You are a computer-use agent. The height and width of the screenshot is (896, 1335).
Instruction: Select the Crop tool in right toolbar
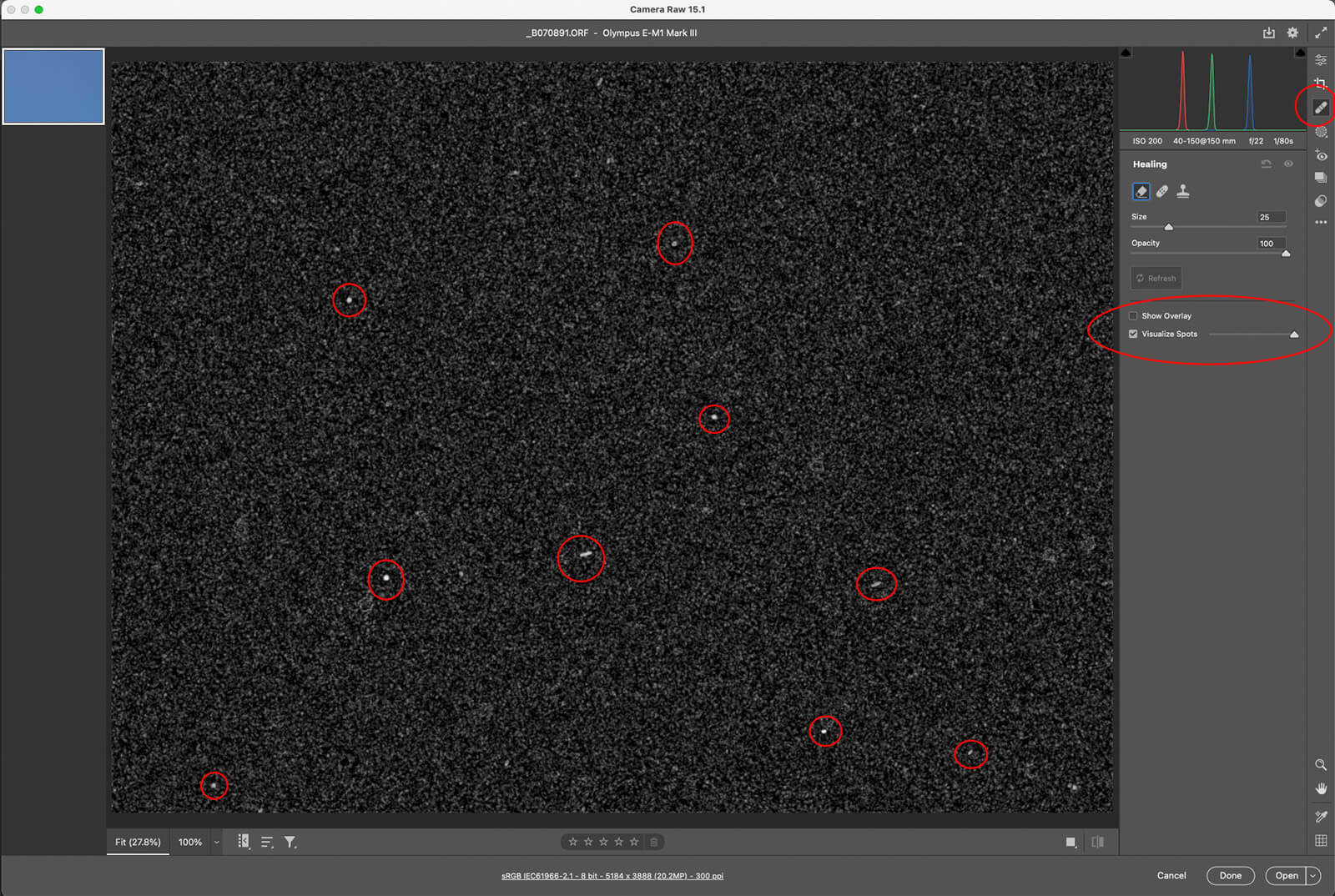[1320, 83]
